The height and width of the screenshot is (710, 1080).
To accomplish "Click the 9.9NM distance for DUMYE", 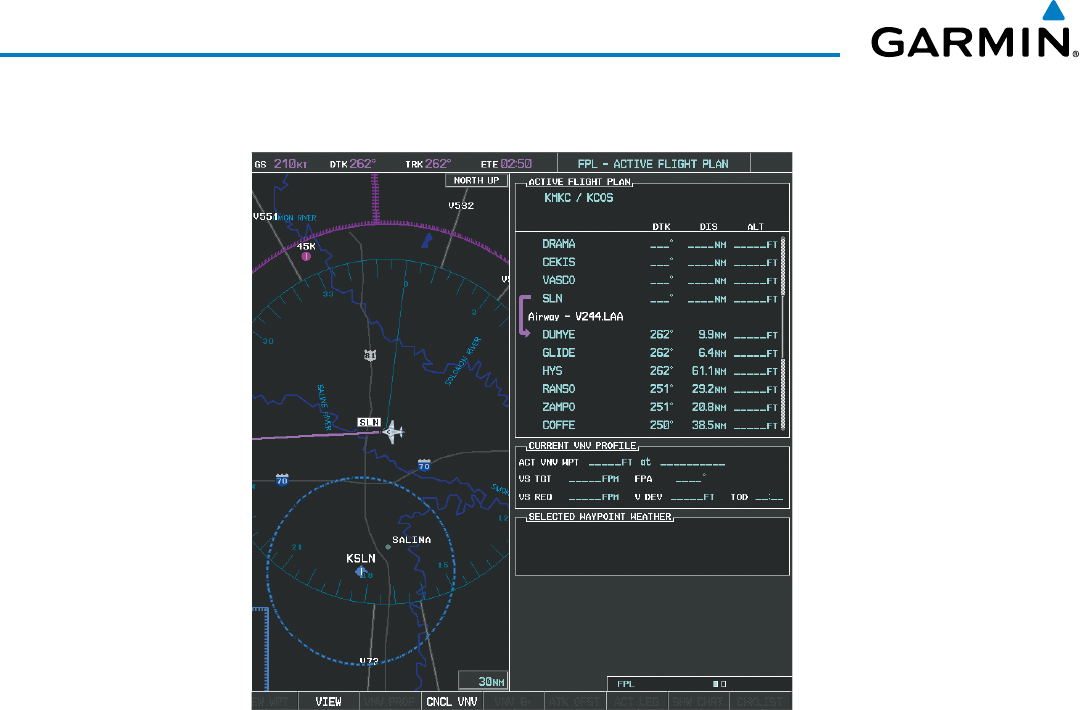I will tap(712, 335).
